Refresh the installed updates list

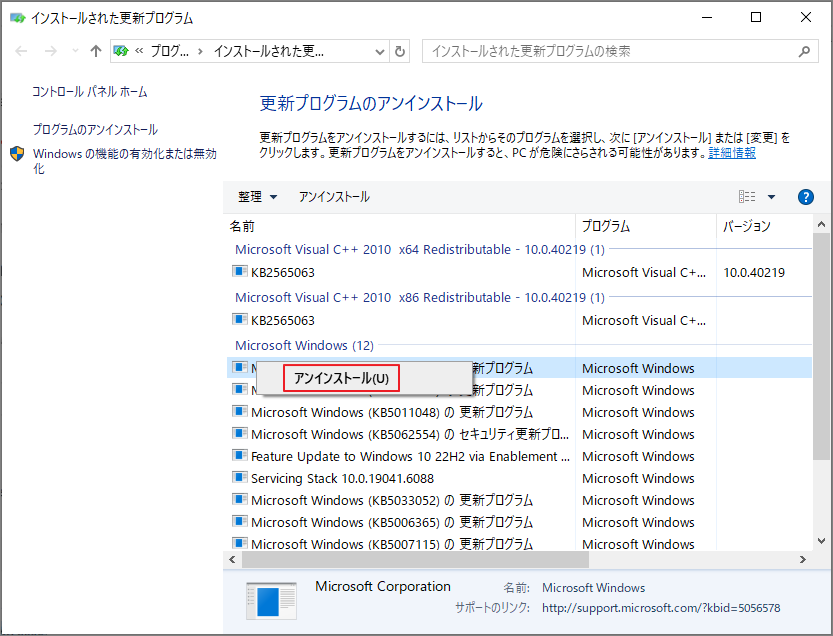point(400,52)
